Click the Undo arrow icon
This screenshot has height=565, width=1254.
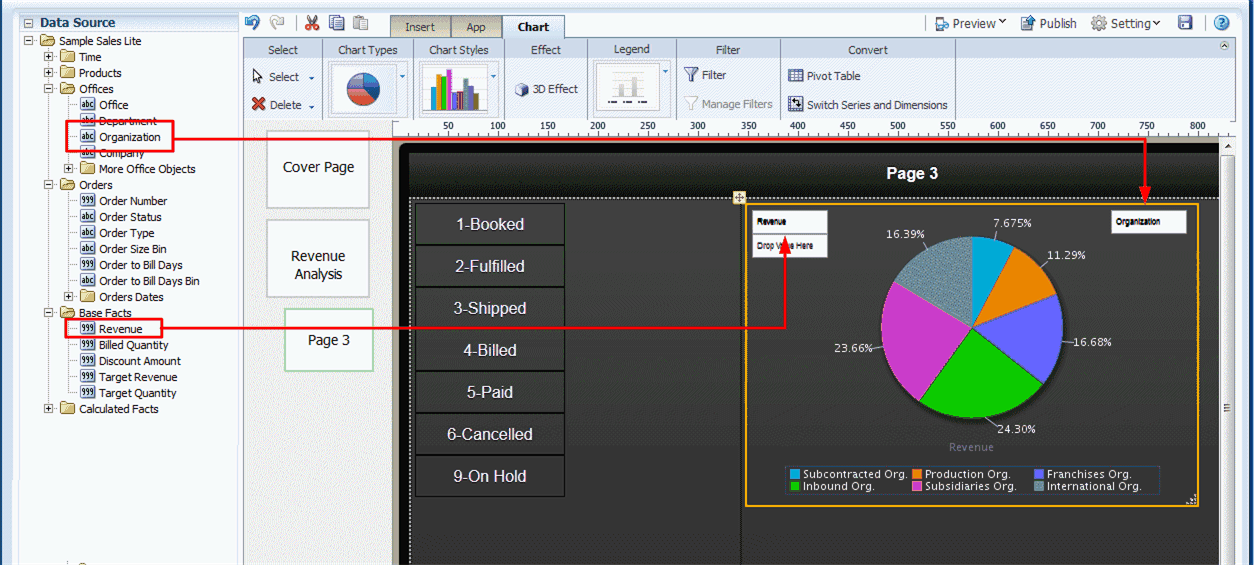pyautogui.click(x=252, y=22)
